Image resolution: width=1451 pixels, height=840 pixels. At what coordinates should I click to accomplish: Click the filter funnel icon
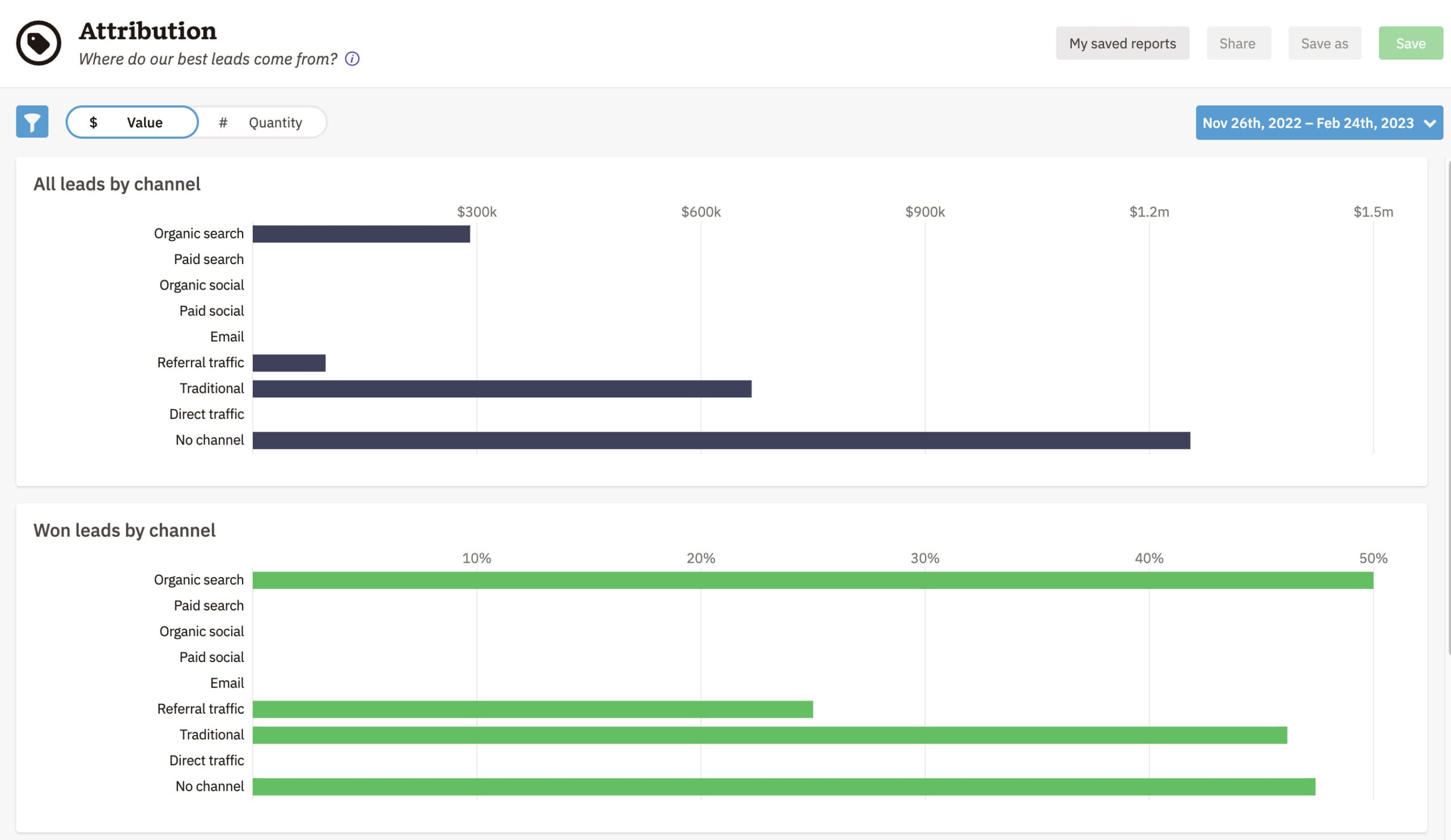pyautogui.click(x=32, y=122)
